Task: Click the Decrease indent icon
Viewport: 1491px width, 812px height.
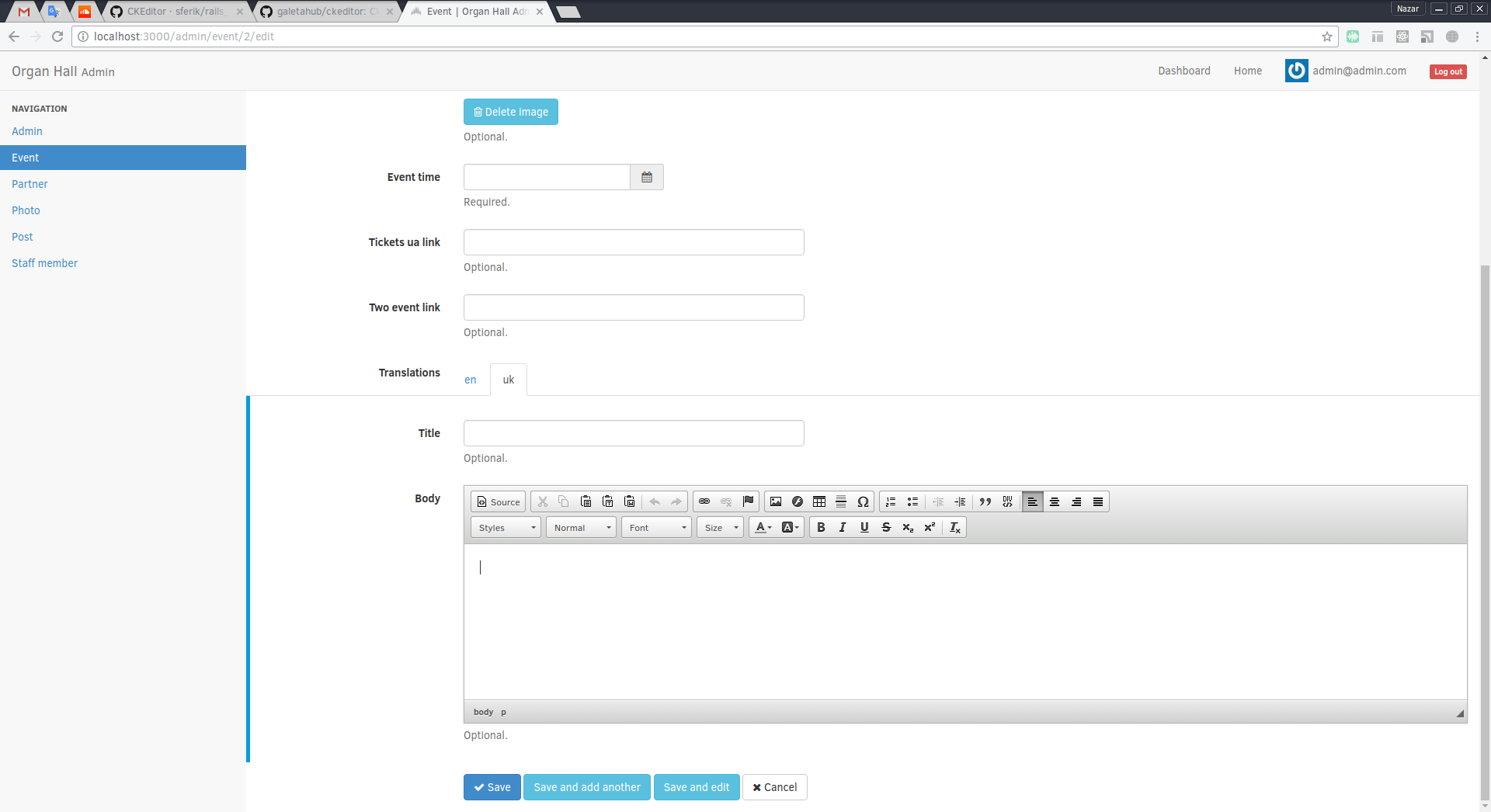Action: pos(938,501)
